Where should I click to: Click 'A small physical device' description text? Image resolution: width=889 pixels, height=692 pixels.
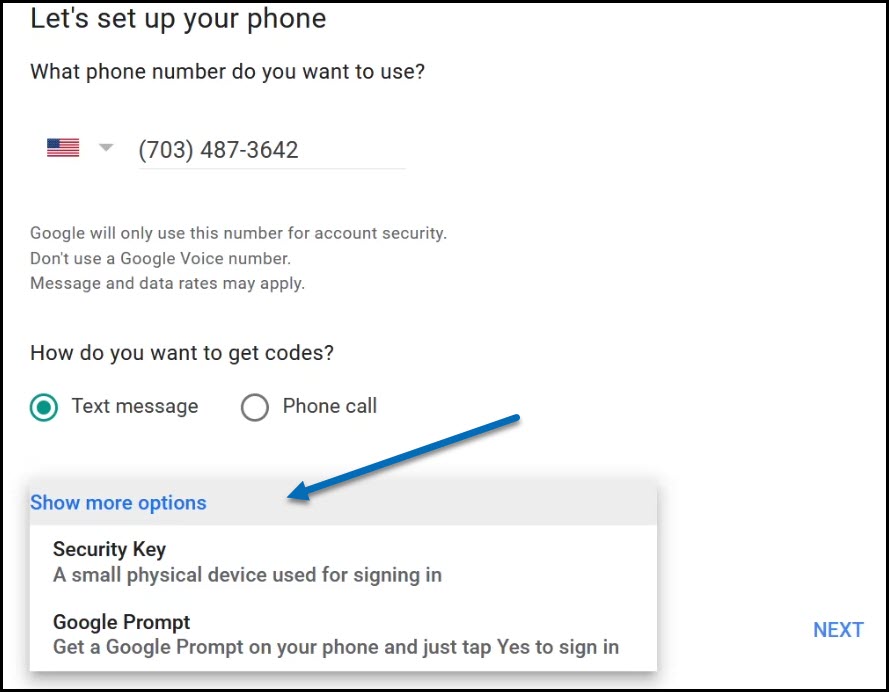[247, 575]
